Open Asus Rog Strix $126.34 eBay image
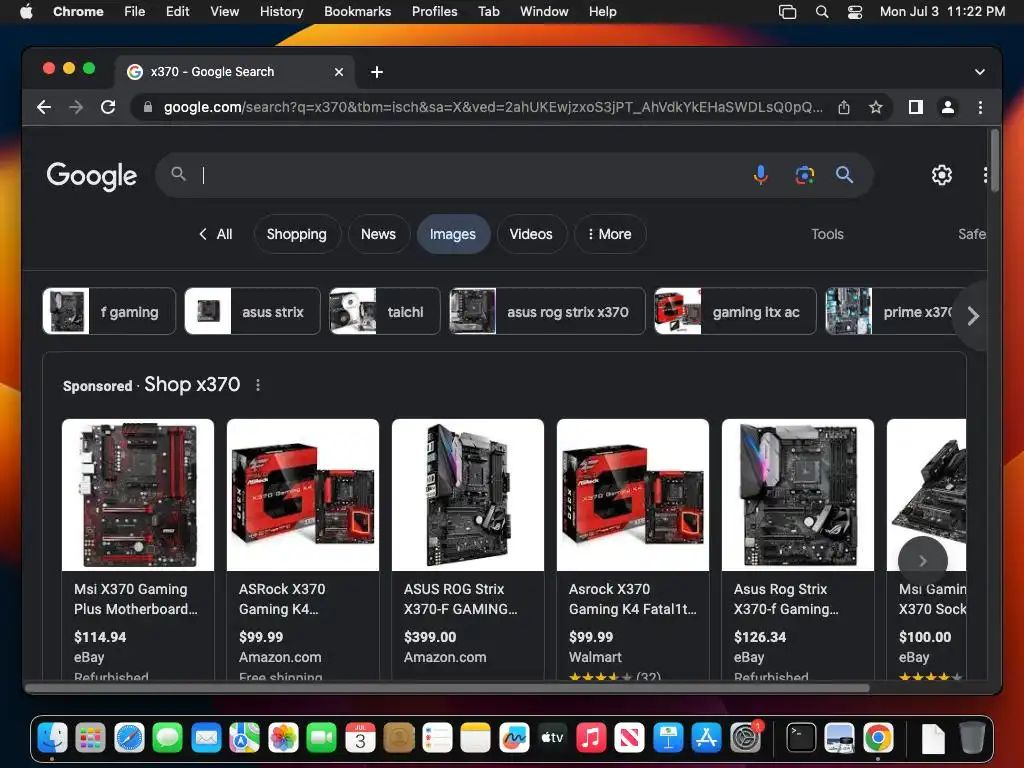 coord(797,495)
